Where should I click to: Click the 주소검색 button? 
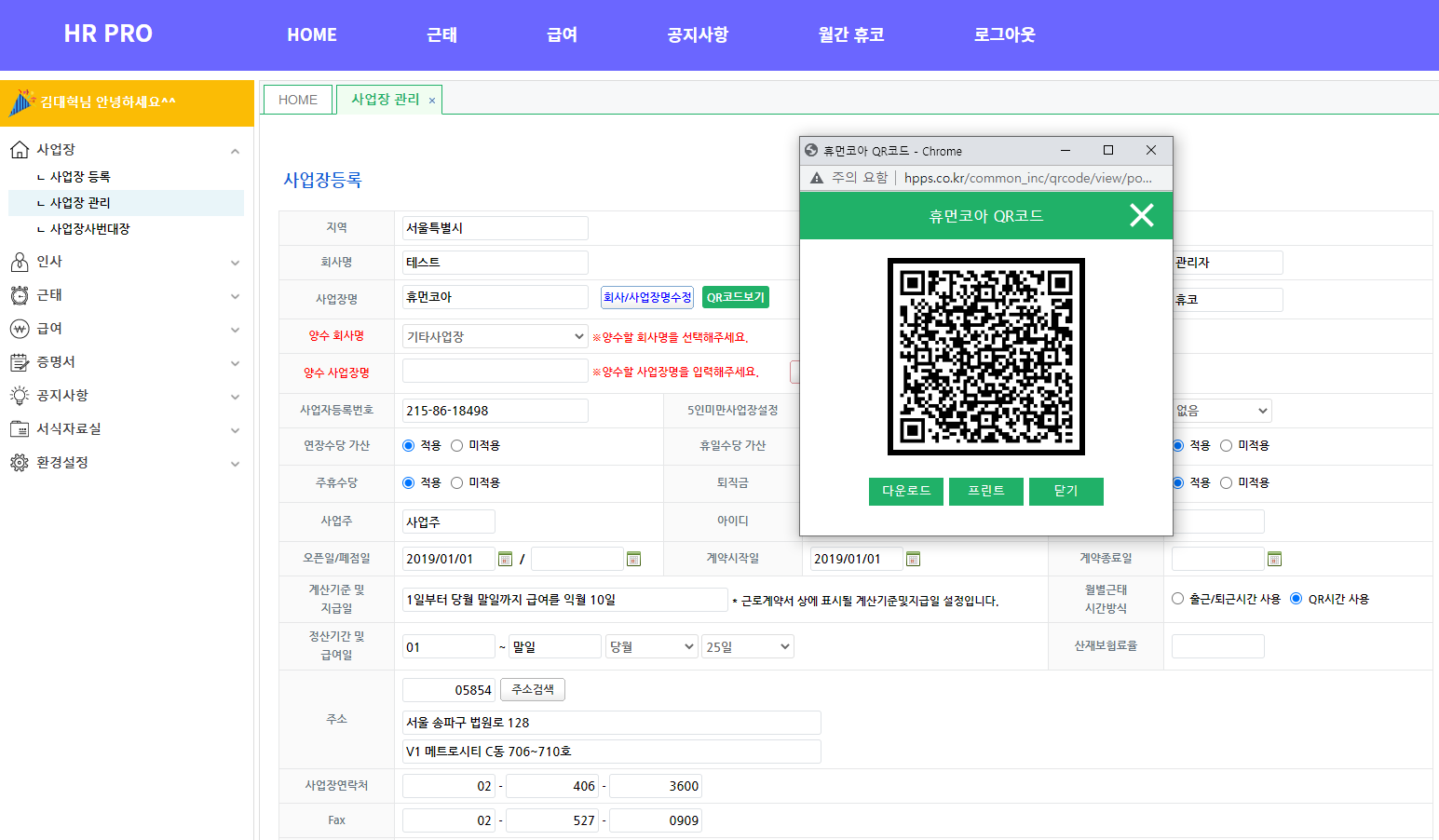coord(533,689)
